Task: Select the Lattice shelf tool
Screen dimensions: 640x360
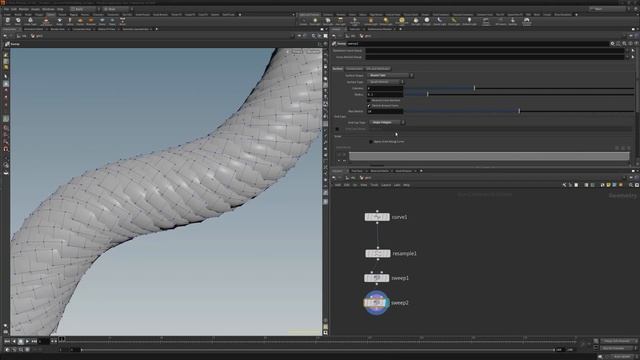Action: click(70, 21)
